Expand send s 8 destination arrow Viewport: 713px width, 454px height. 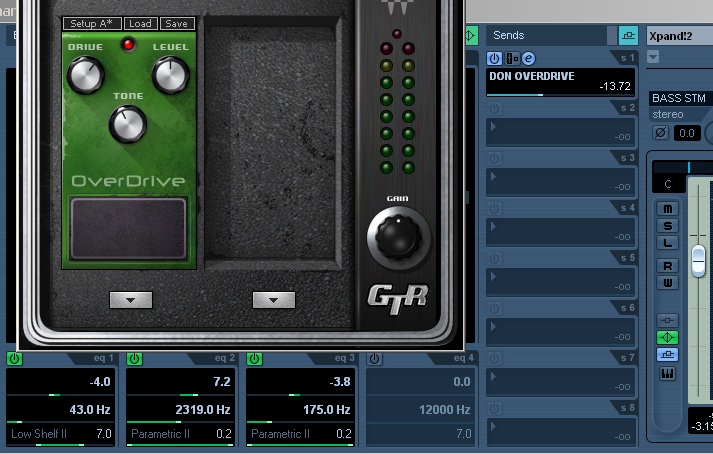pyautogui.click(x=493, y=427)
